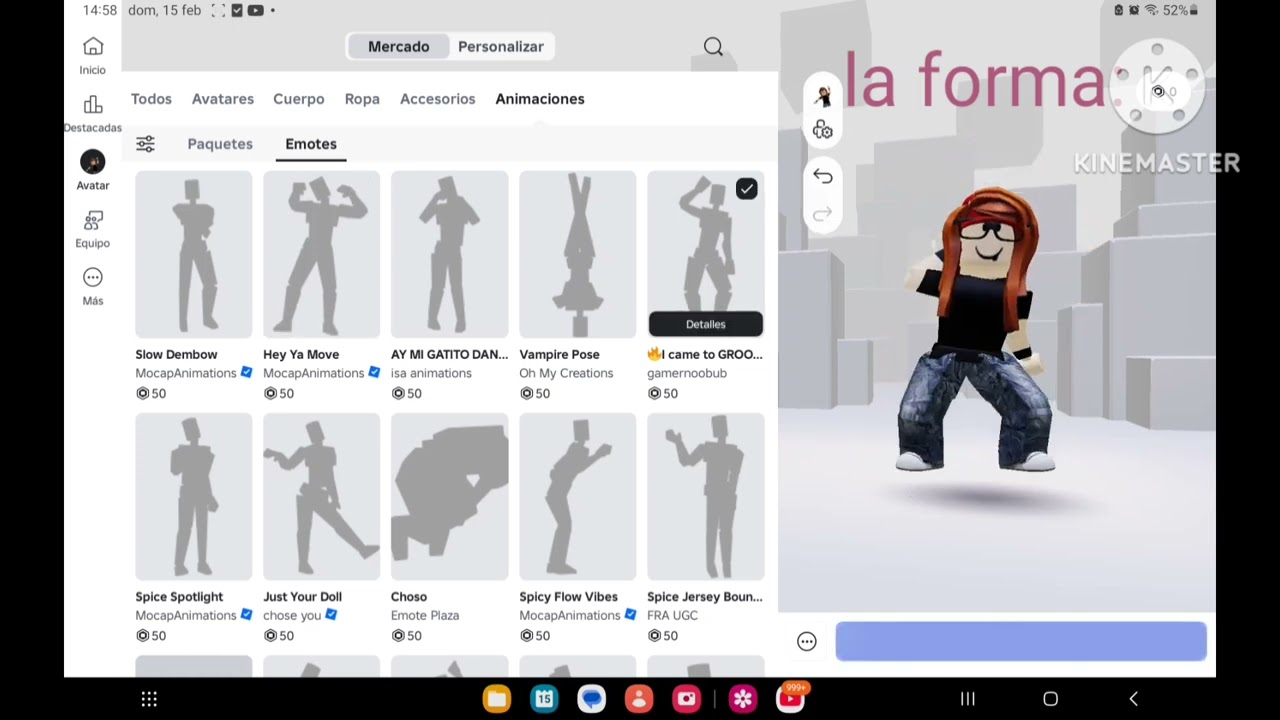The width and height of the screenshot is (1280, 720).
Task: Open the Avatar sidebar icon
Action: click(x=93, y=162)
